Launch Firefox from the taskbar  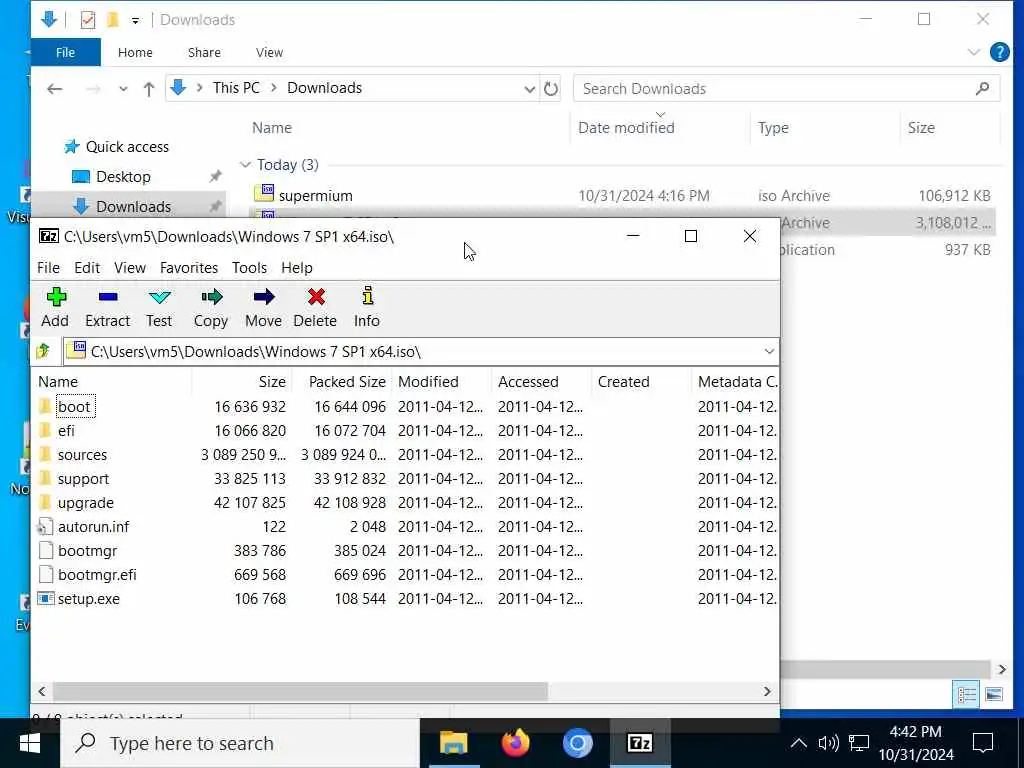pyautogui.click(x=515, y=743)
